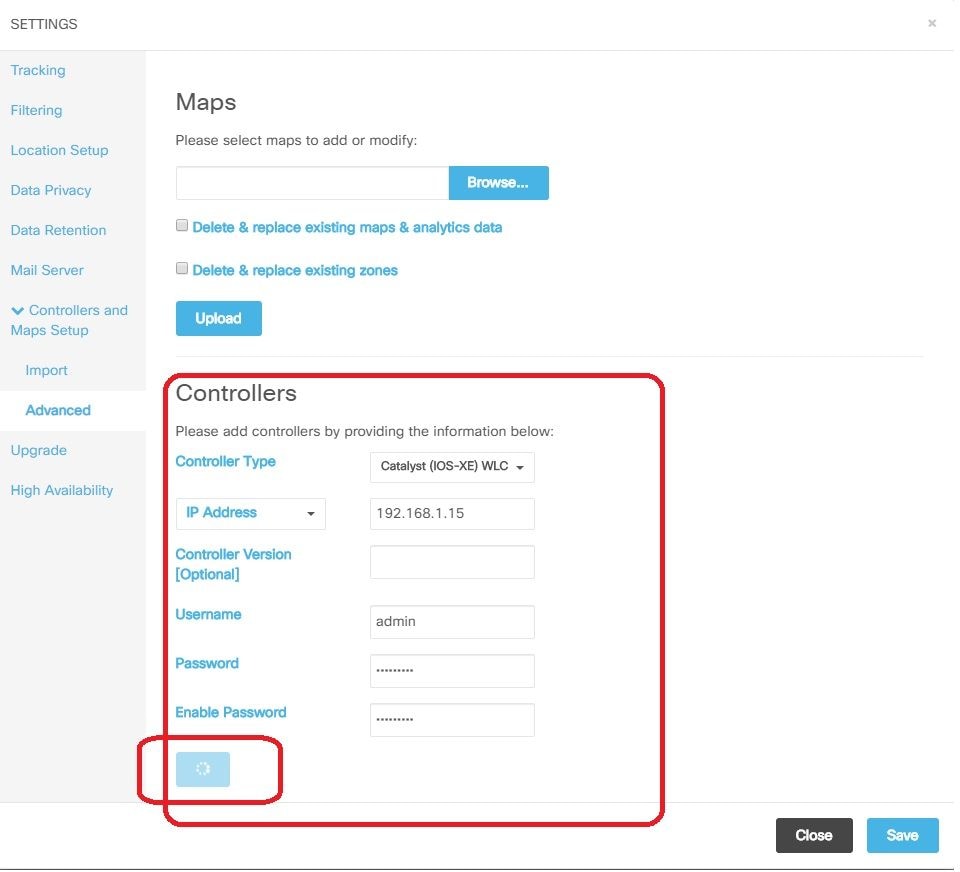
Task: Click the Save button
Action: pyautogui.click(x=902, y=835)
